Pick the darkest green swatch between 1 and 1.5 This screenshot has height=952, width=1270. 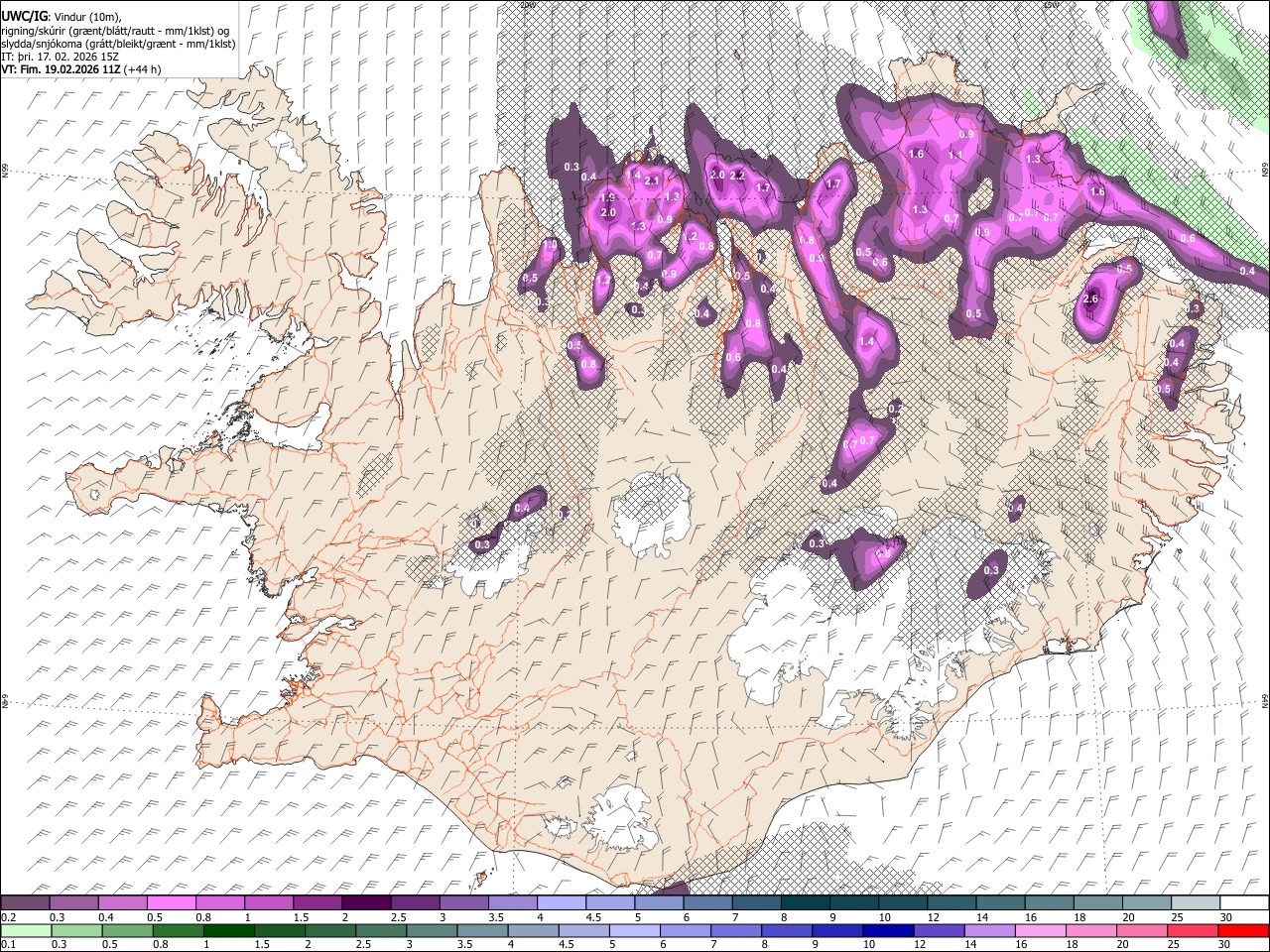[228, 931]
